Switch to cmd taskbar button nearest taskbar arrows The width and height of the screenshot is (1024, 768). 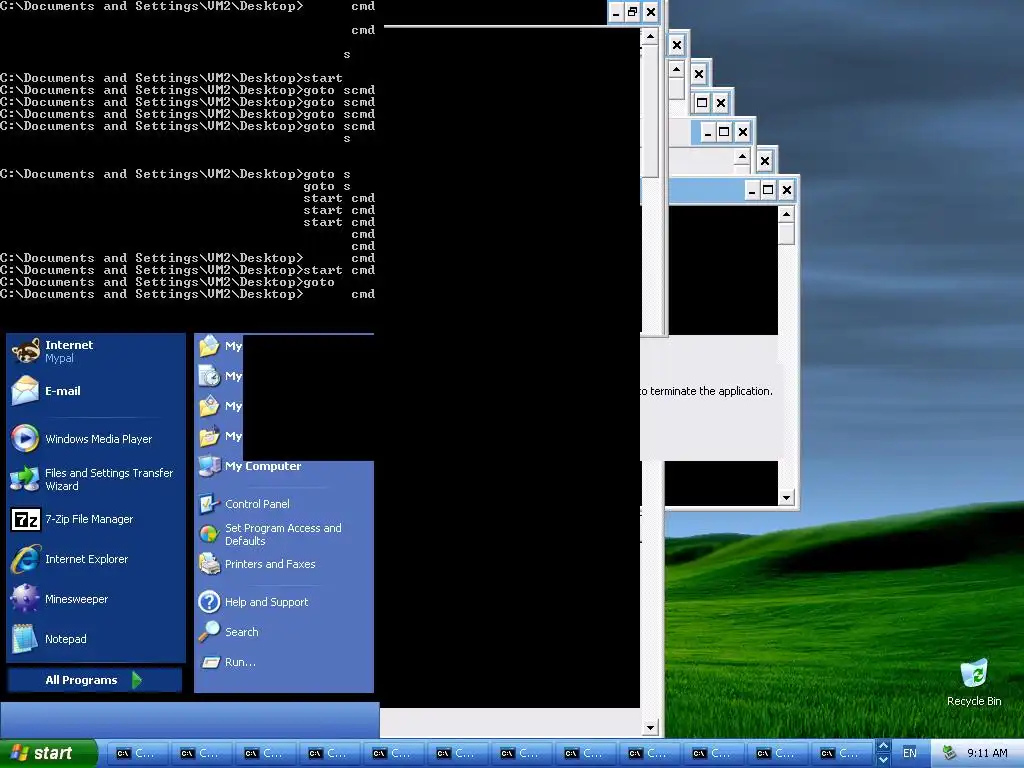click(839, 754)
